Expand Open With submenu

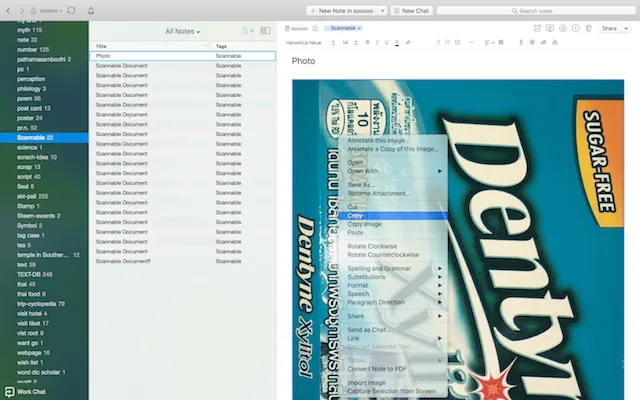tap(393, 171)
